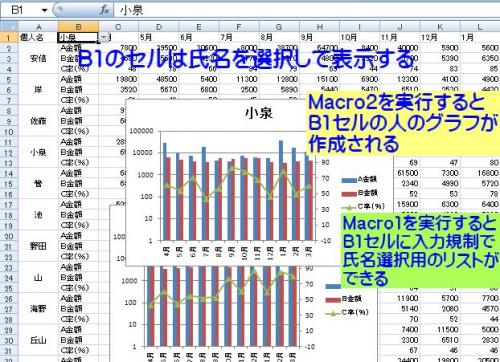Select the cell with value 16800
Viewport: 500px width, 362px height.
tap(480, 173)
